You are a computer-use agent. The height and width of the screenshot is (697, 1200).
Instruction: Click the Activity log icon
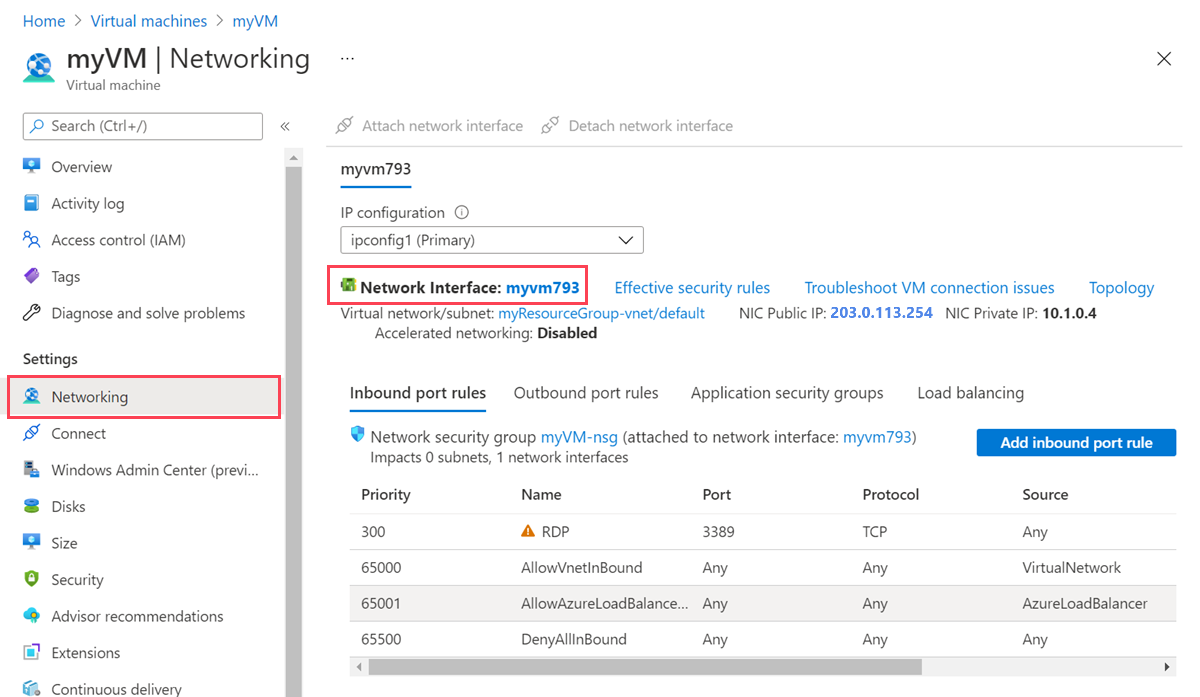click(x=32, y=203)
